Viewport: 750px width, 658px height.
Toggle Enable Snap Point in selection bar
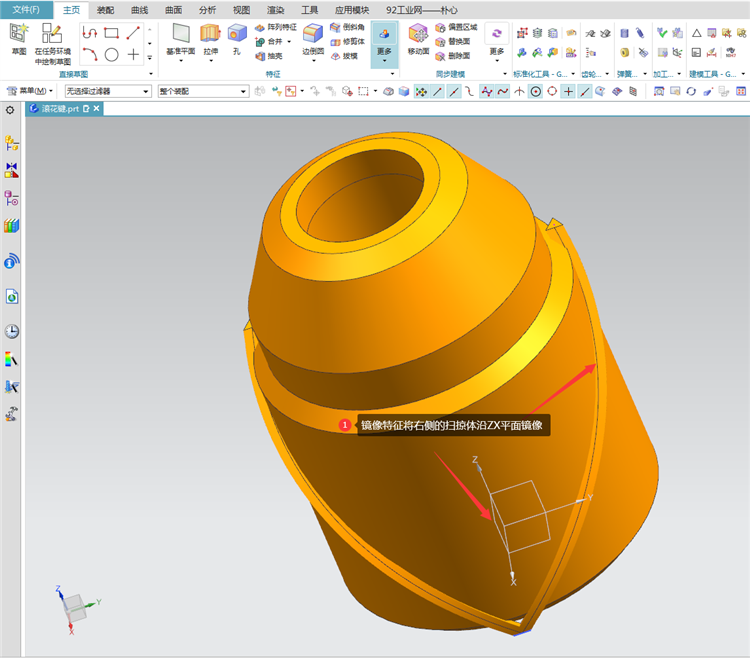421,91
